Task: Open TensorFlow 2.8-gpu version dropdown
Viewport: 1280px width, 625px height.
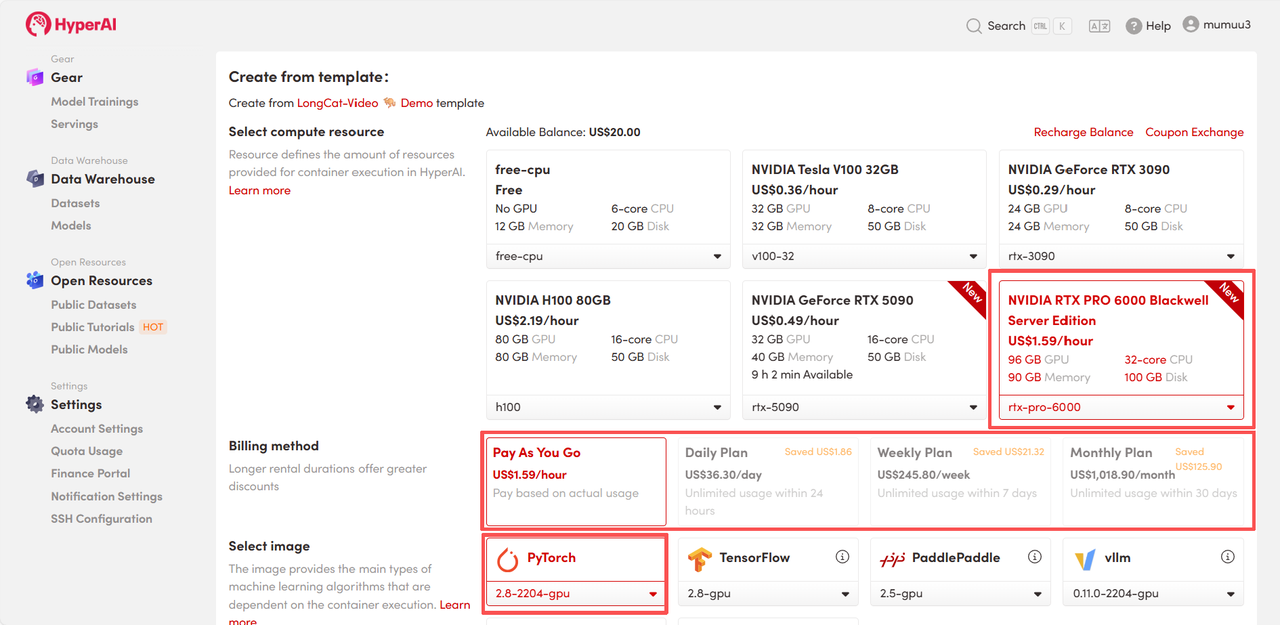Action: tap(768, 593)
